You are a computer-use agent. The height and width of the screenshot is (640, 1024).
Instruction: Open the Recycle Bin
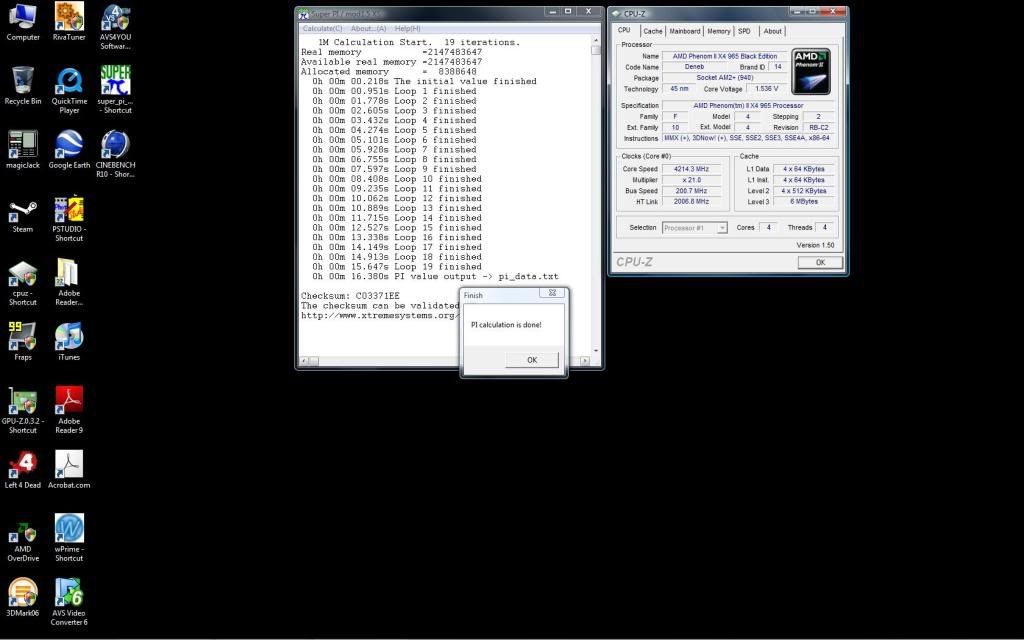23,86
